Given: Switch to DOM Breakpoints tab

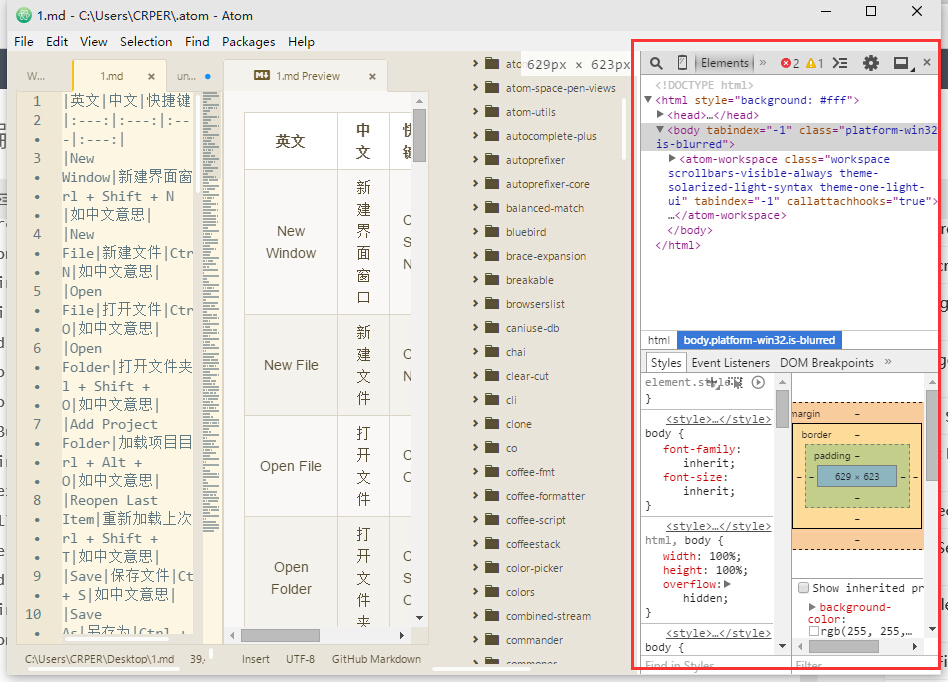Looking at the screenshot, I should pyautogui.click(x=826, y=363).
